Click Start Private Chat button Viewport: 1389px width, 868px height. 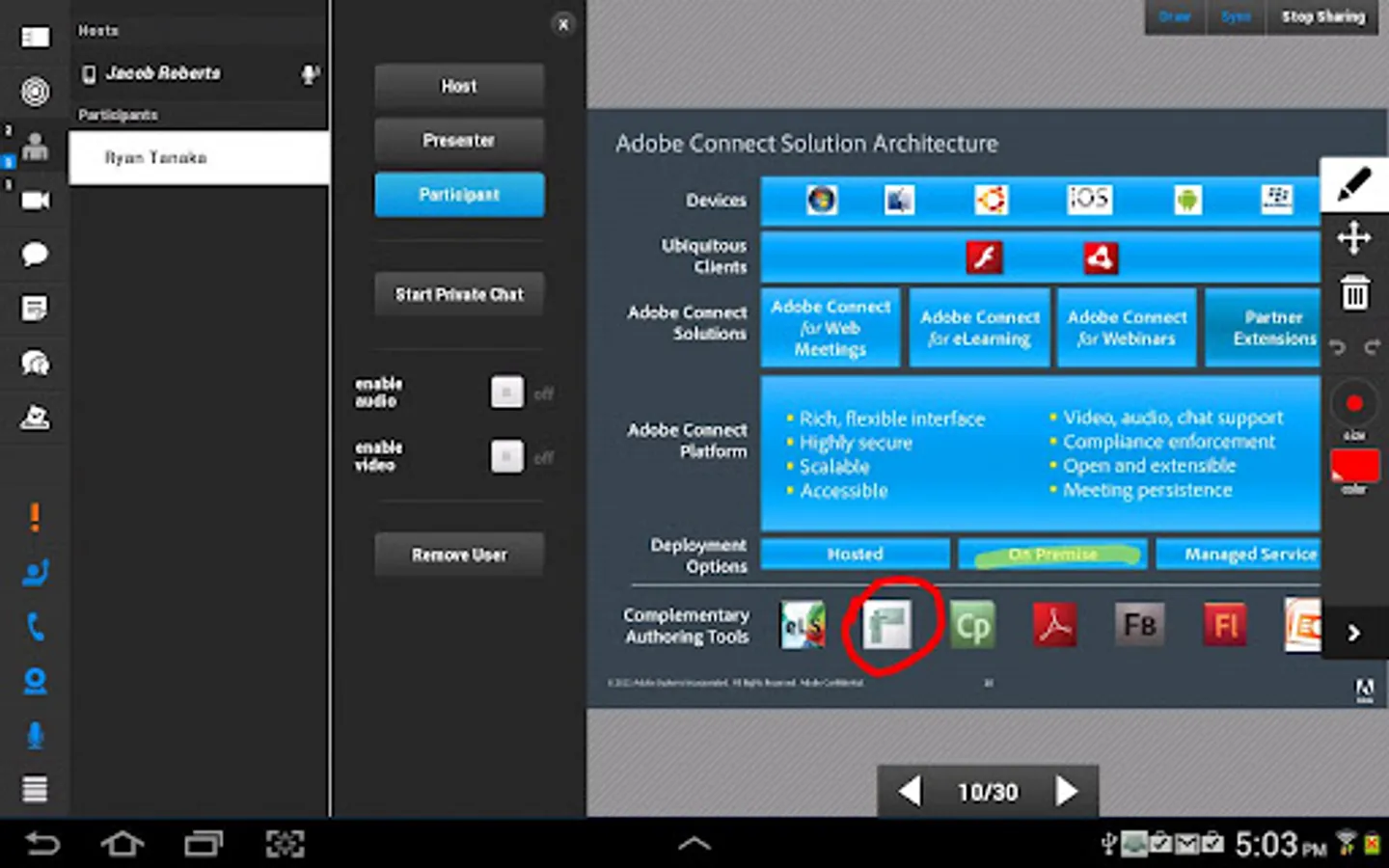pos(459,294)
